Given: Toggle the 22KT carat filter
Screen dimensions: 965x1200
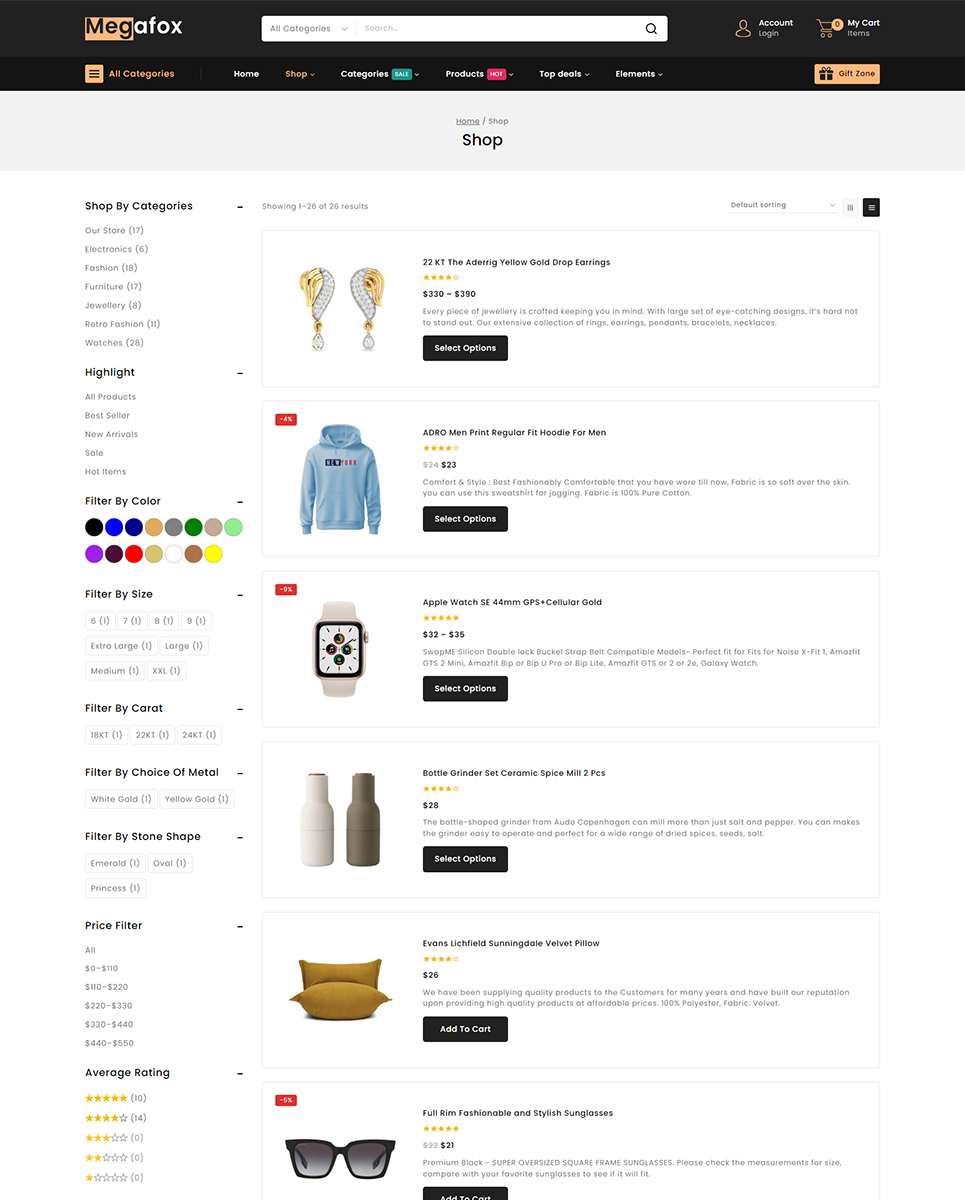Looking at the screenshot, I should click(x=152, y=735).
